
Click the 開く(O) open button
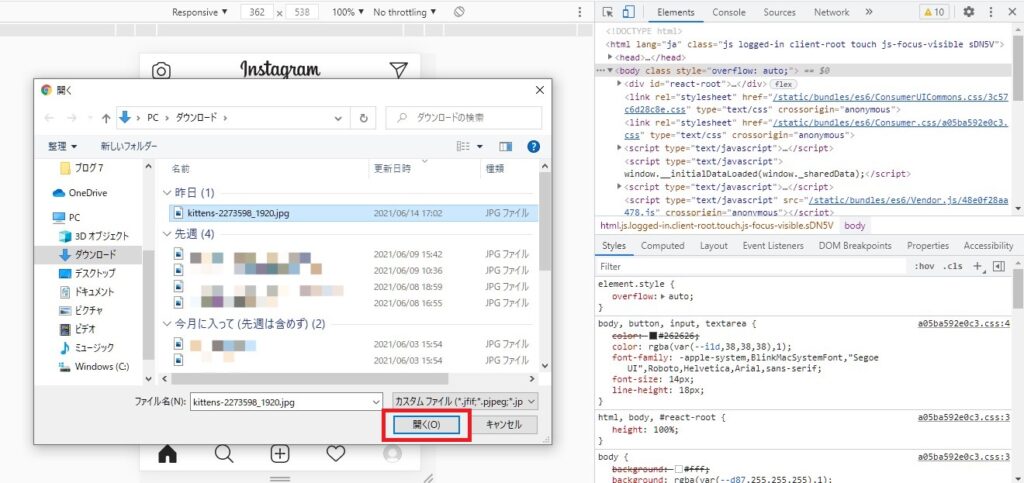[x=427, y=424]
